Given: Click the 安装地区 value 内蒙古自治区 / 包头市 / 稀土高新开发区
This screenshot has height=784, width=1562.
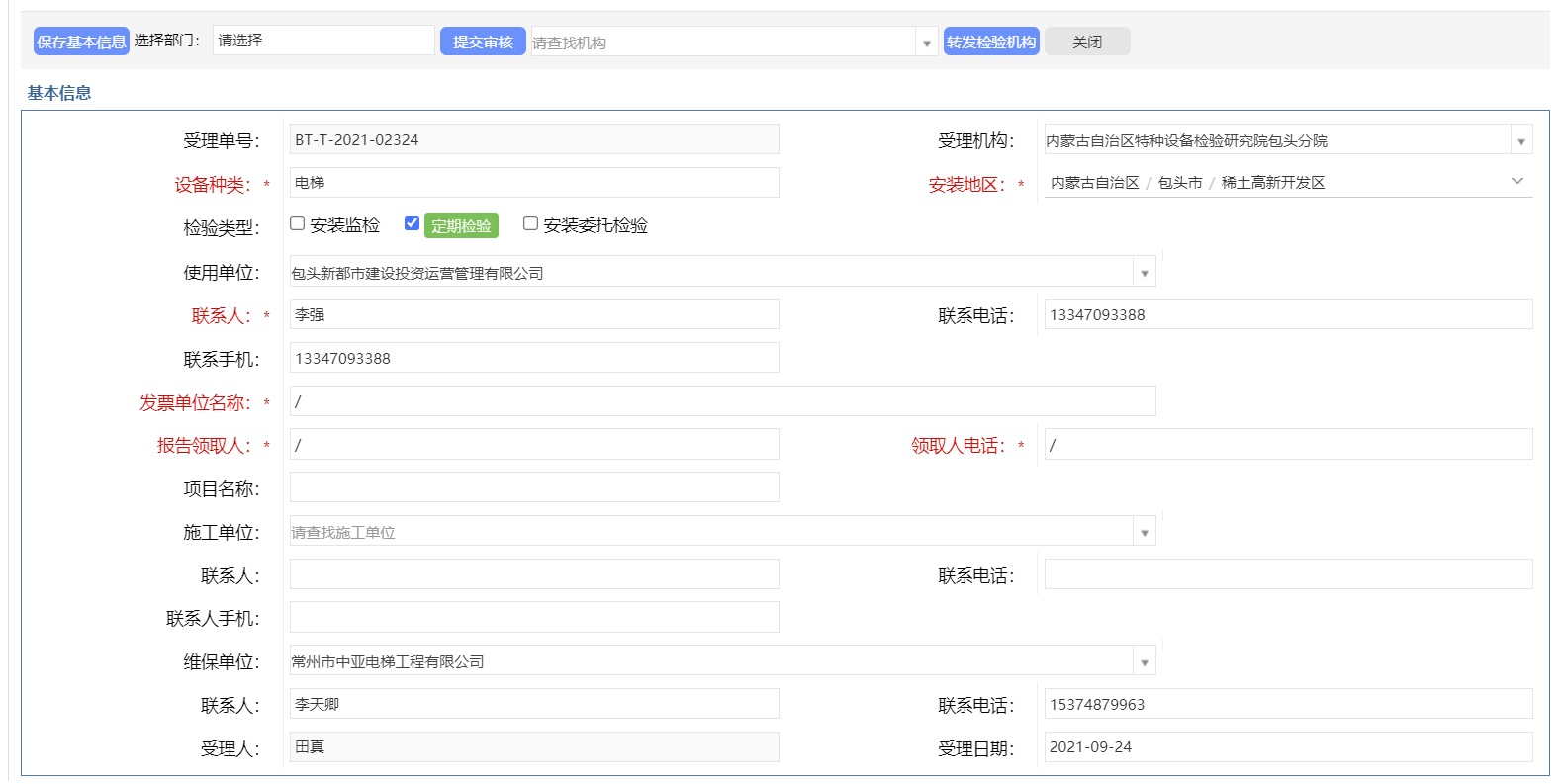Looking at the screenshot, I should 1187,183.
